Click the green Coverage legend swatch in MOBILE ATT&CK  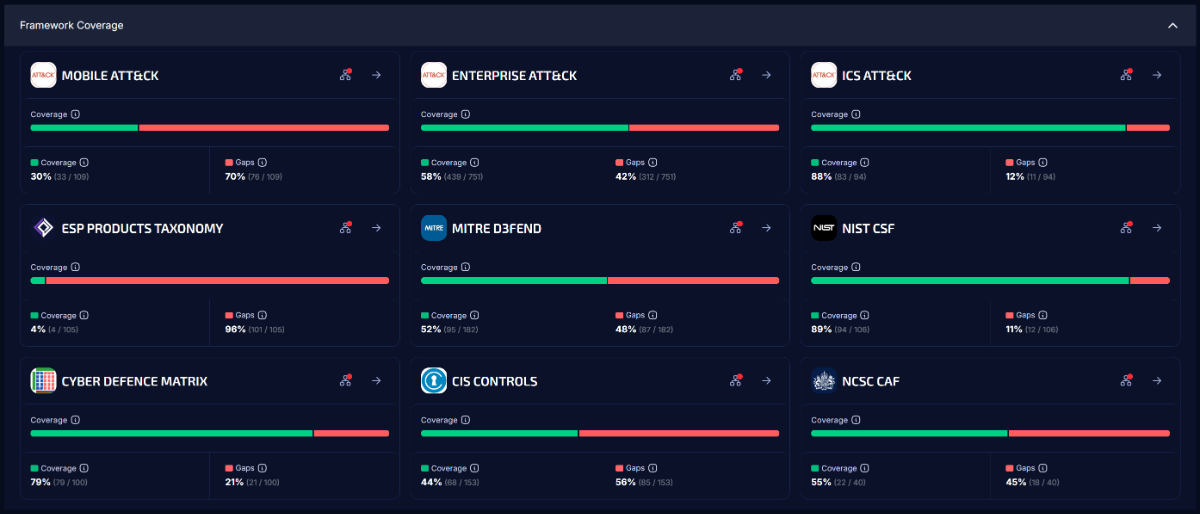pyautogui.click(x=34, y=162)
